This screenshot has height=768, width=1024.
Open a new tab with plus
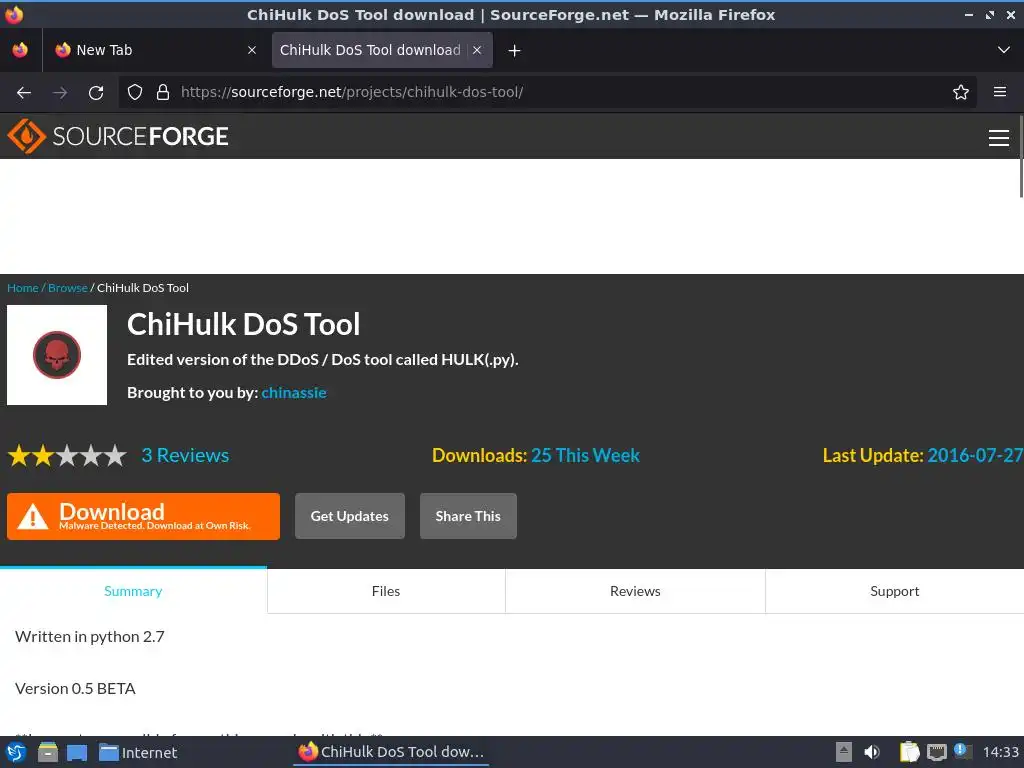click(514, 50)
